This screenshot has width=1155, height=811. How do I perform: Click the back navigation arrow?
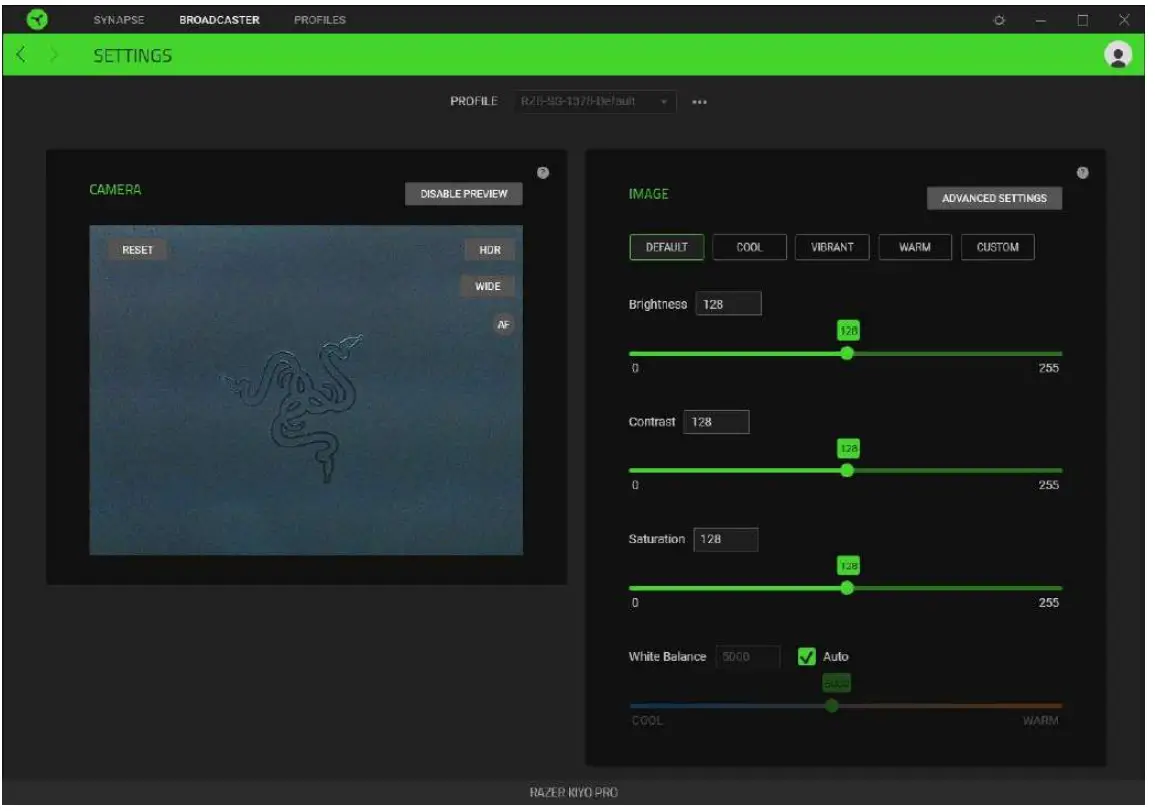coord(20,55)
